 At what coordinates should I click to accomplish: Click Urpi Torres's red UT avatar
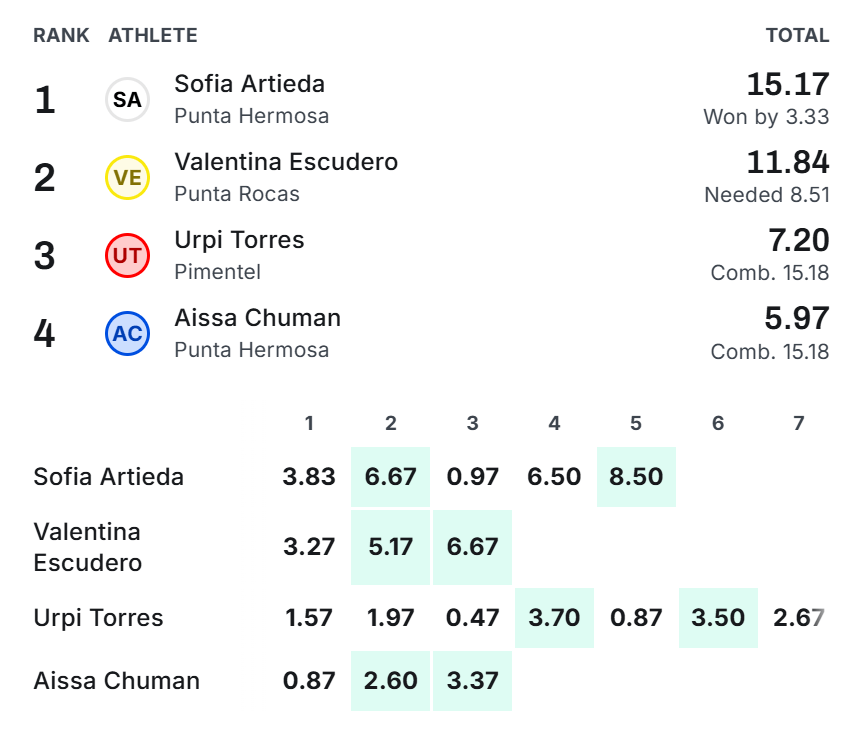click(x=127, y=256)
